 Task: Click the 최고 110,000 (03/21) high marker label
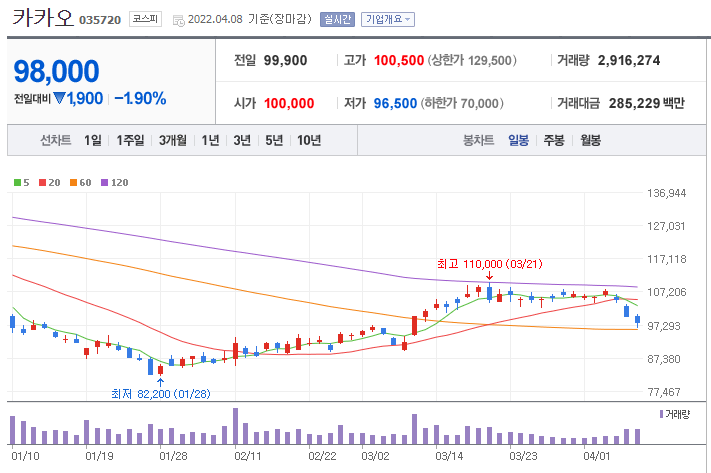click(490, 264)
